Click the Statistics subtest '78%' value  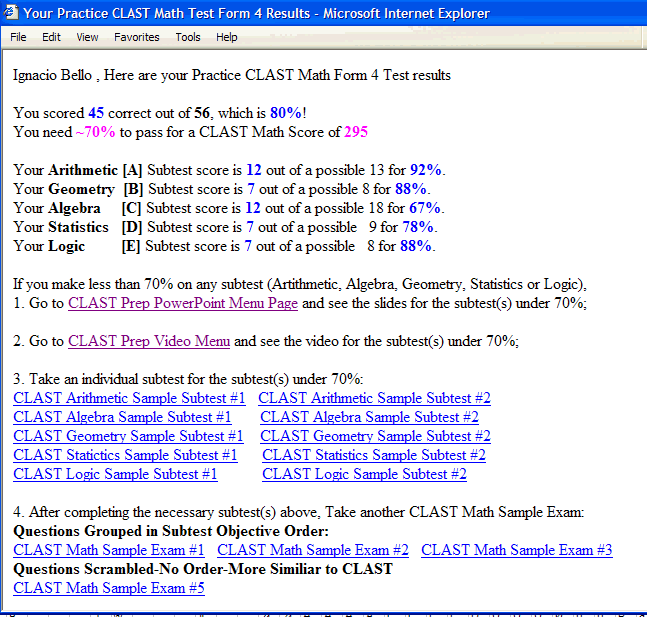tap(418, 227)
